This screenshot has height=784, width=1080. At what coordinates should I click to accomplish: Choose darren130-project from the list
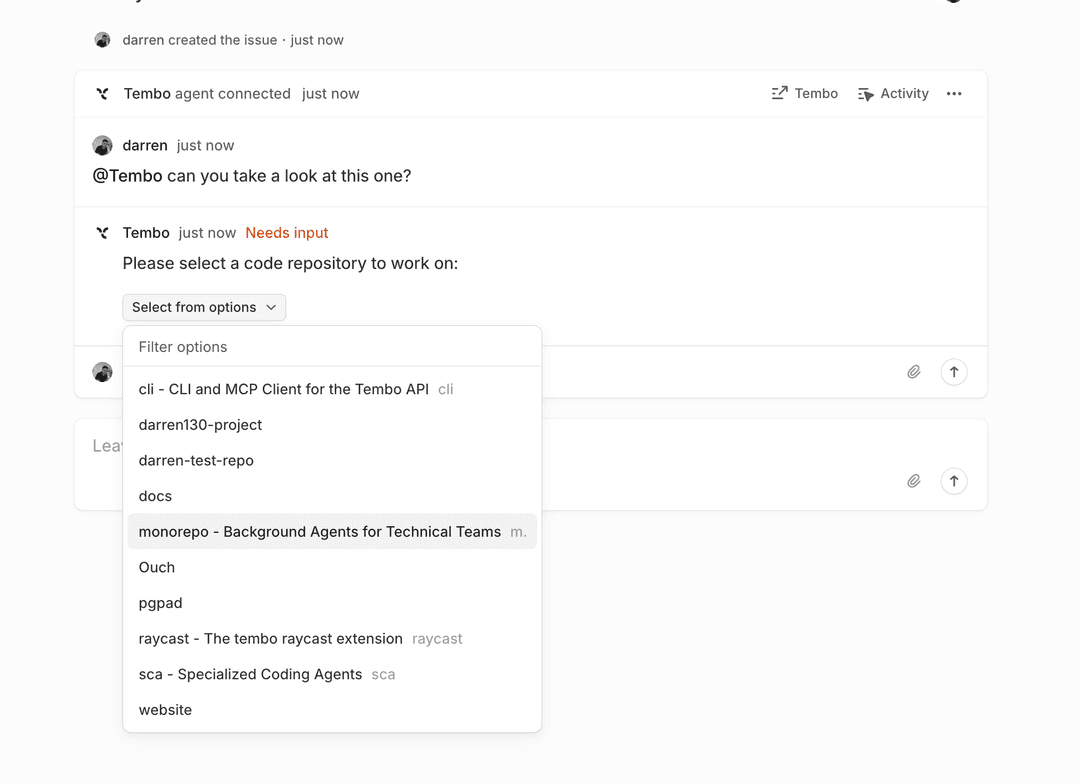[200, 425]
